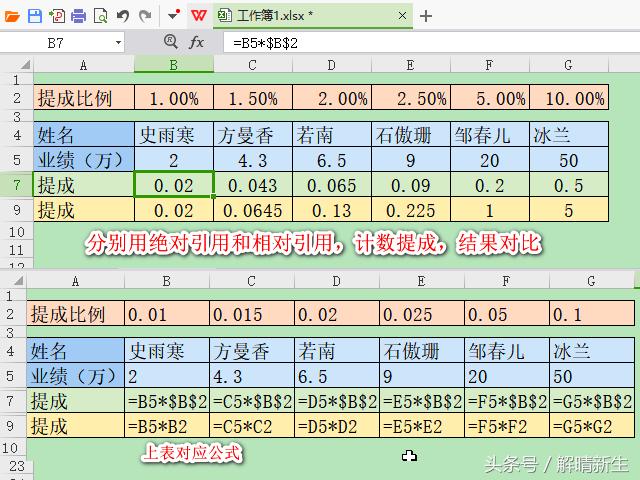Select all cells with the upper sheet's corner triangle
The height and width of the screenshot is (480, 640).
[x=25, y=64]
